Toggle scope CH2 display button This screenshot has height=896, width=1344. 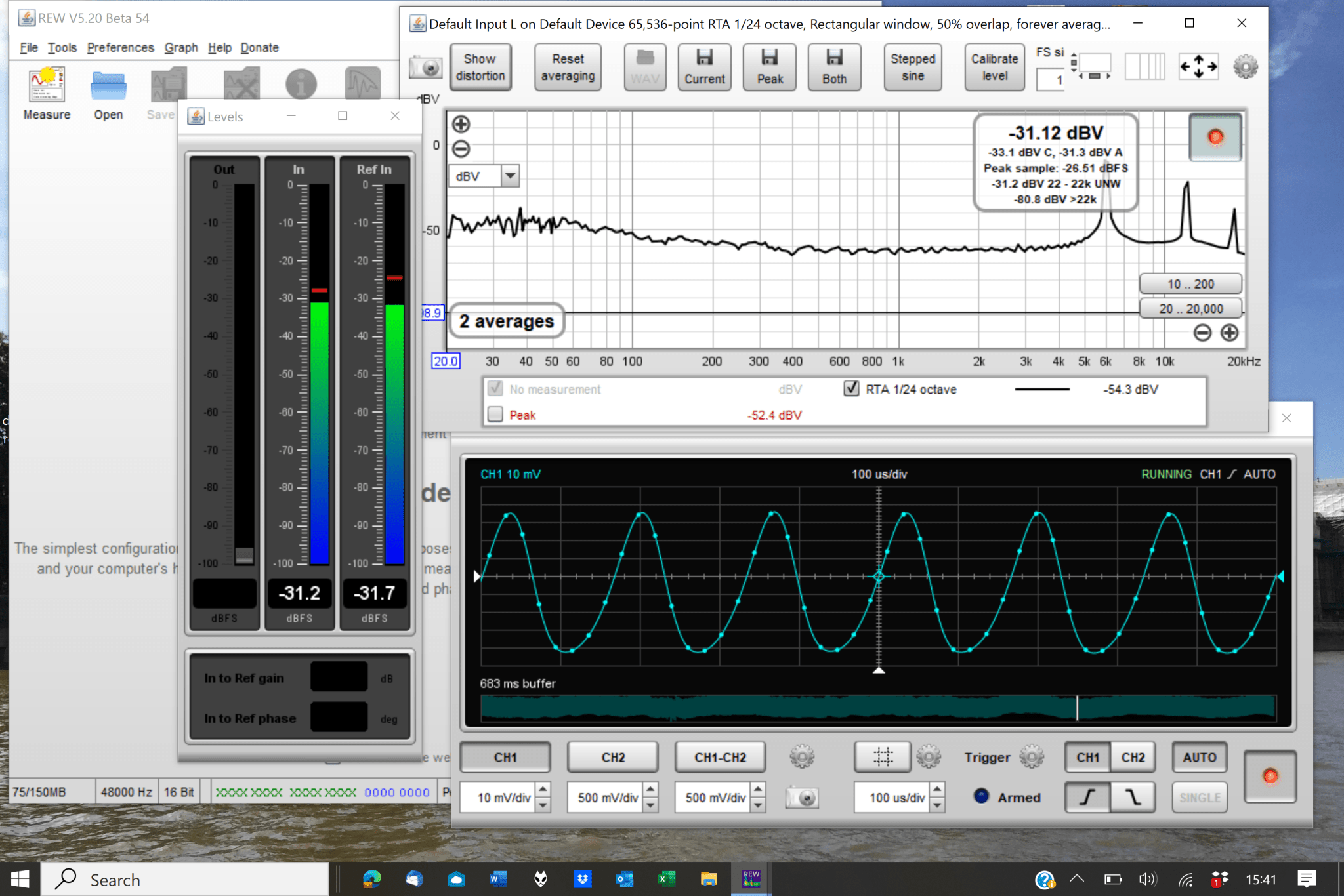613,757
